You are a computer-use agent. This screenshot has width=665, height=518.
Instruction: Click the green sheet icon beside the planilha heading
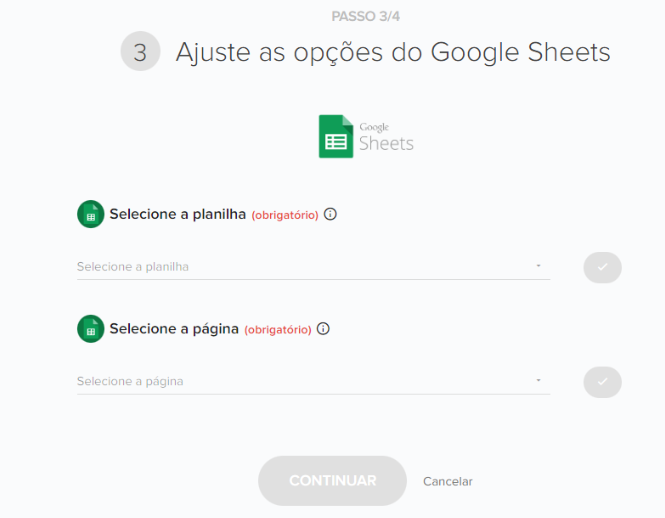[91, 214]
